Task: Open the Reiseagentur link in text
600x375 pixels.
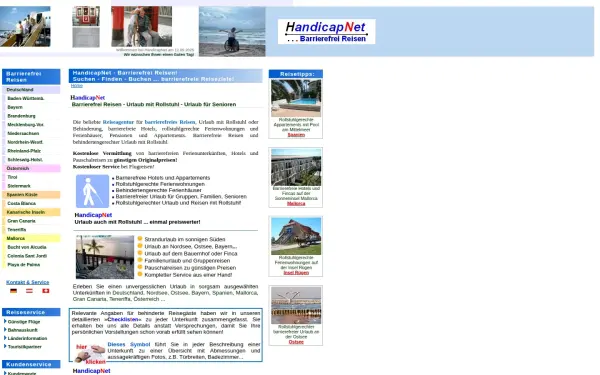Action: pyautogui.click(x=118, y=122)
